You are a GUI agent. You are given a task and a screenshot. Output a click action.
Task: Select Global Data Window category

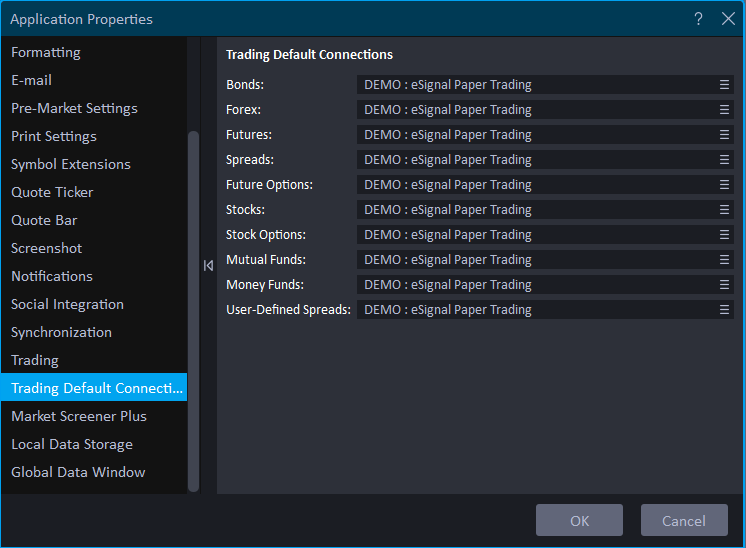tap(94, 472)
